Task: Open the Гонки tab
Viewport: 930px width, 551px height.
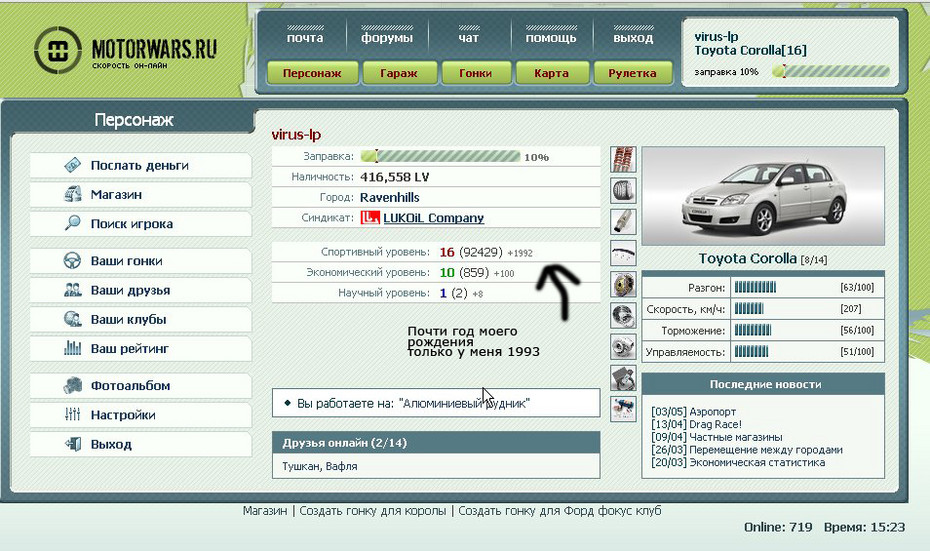Action: click(x=475, y=73)
